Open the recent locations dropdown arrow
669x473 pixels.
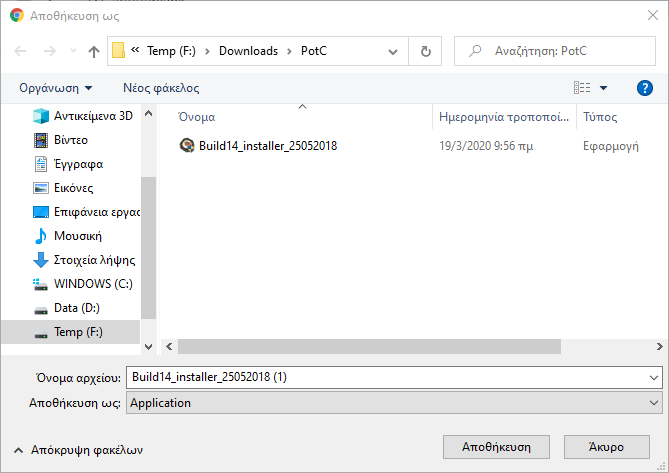tap(73, 51)
